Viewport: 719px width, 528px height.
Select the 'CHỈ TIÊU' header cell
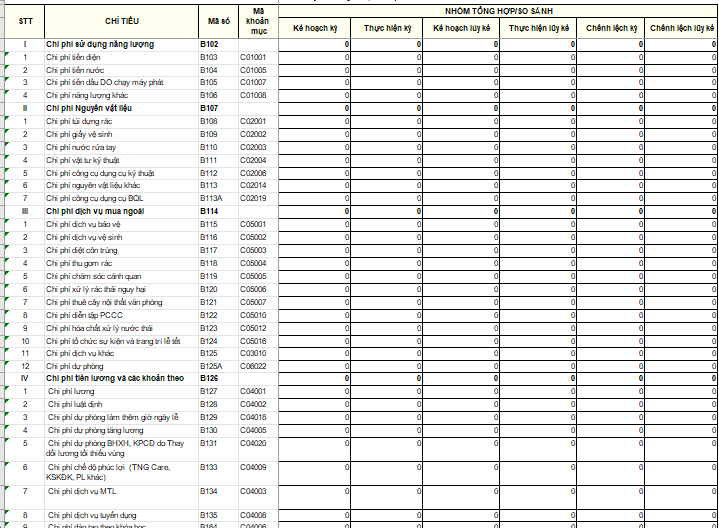click(119, 21)
